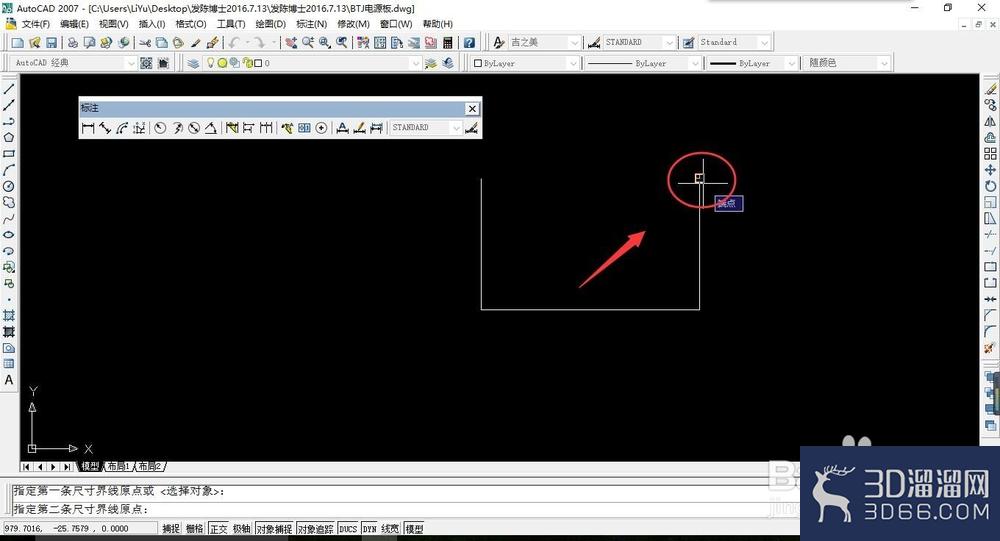Viewport: 1000px width, 541px height.
Task: Click the 模型 button in status bar
Action: click(x=415, y=528)
